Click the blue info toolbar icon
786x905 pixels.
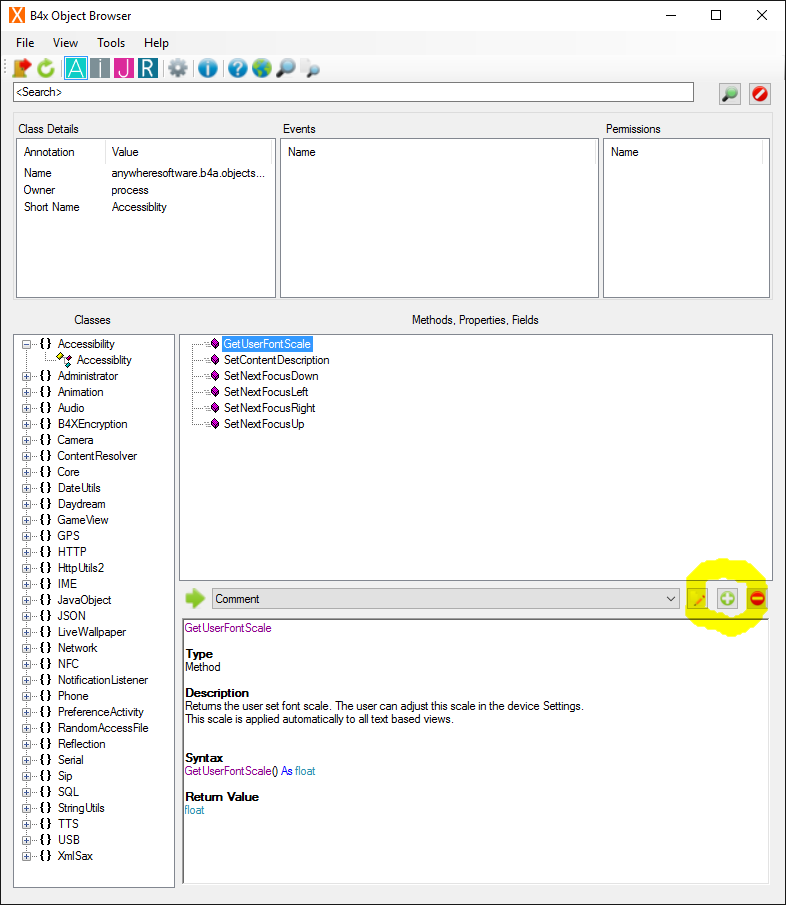click(x=208, y=68)
